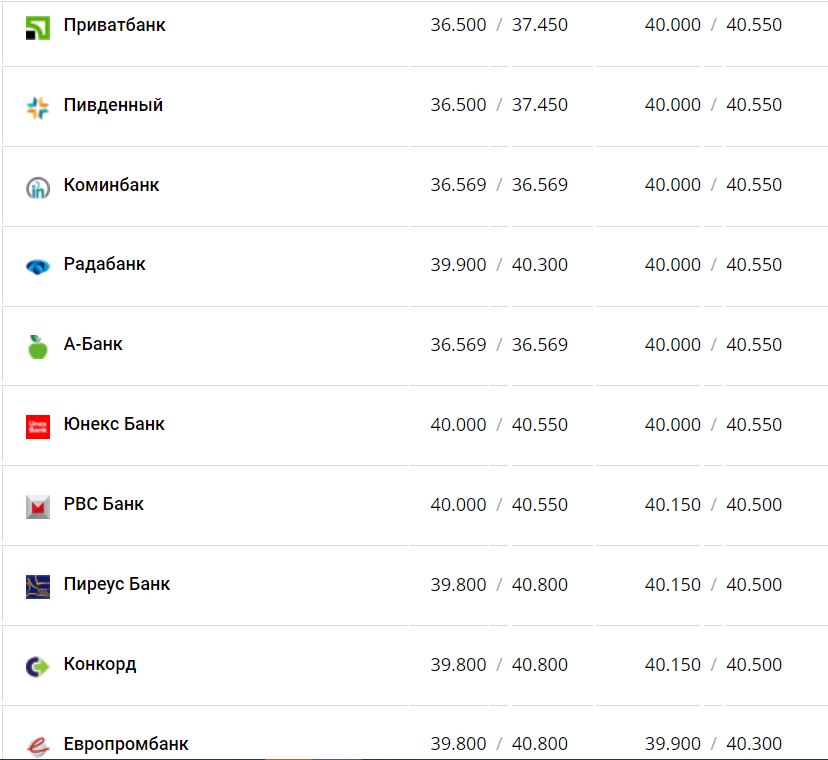Open the Коминбанк bank name link
The image size is (828, 760).
[111, 185]
